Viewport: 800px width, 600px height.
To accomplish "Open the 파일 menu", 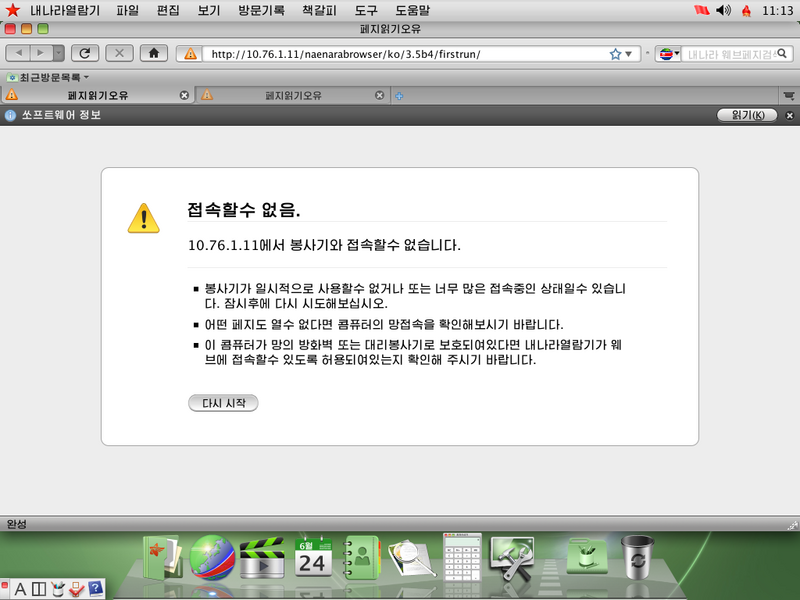I will pos(127,10).
